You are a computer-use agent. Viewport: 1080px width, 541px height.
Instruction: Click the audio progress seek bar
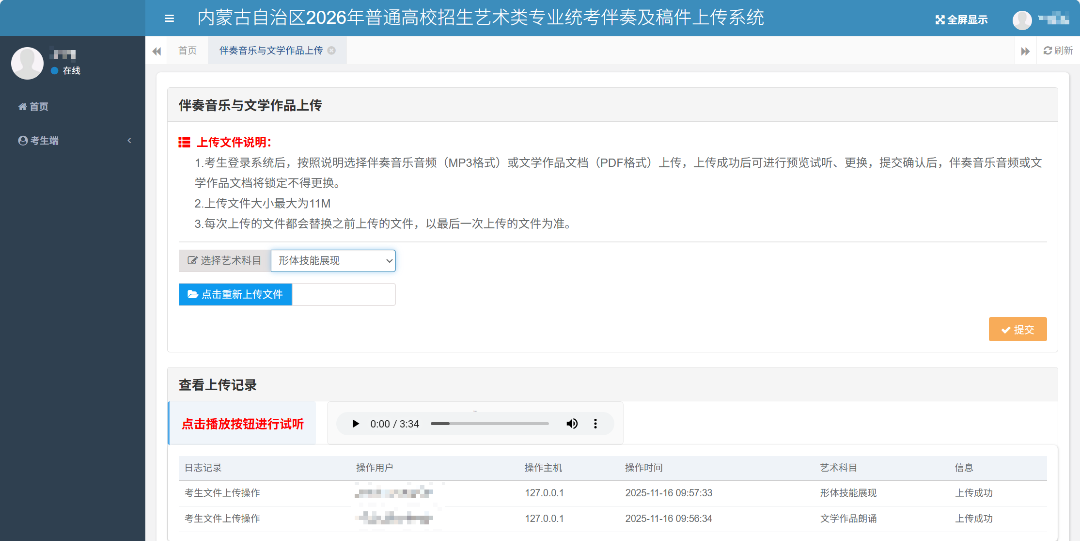click(x=490, y=424)
